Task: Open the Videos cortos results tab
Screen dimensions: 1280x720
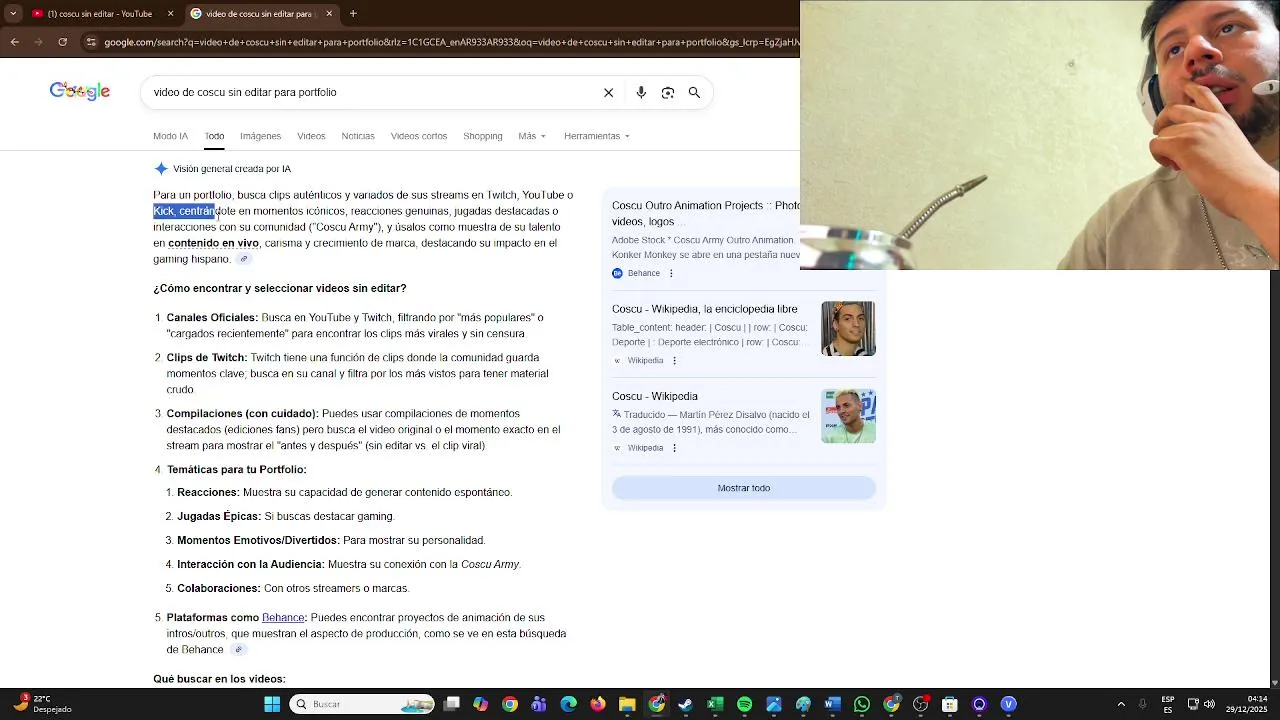Action: [x=419, y=136]
